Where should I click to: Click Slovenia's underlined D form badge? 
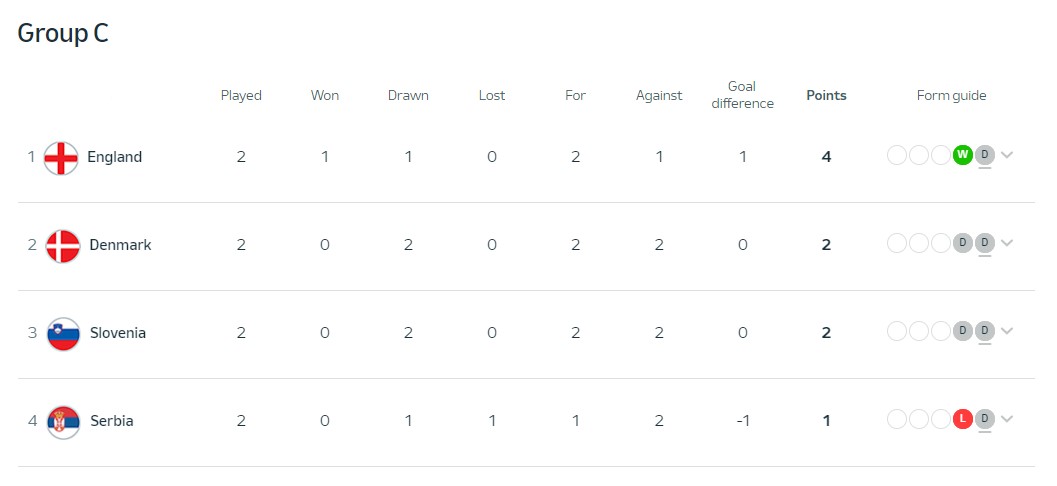985,331
